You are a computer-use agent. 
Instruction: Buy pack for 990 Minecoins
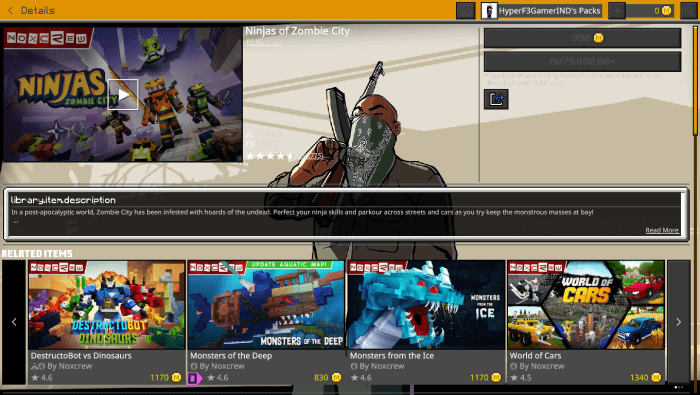[x=583, y=38]
